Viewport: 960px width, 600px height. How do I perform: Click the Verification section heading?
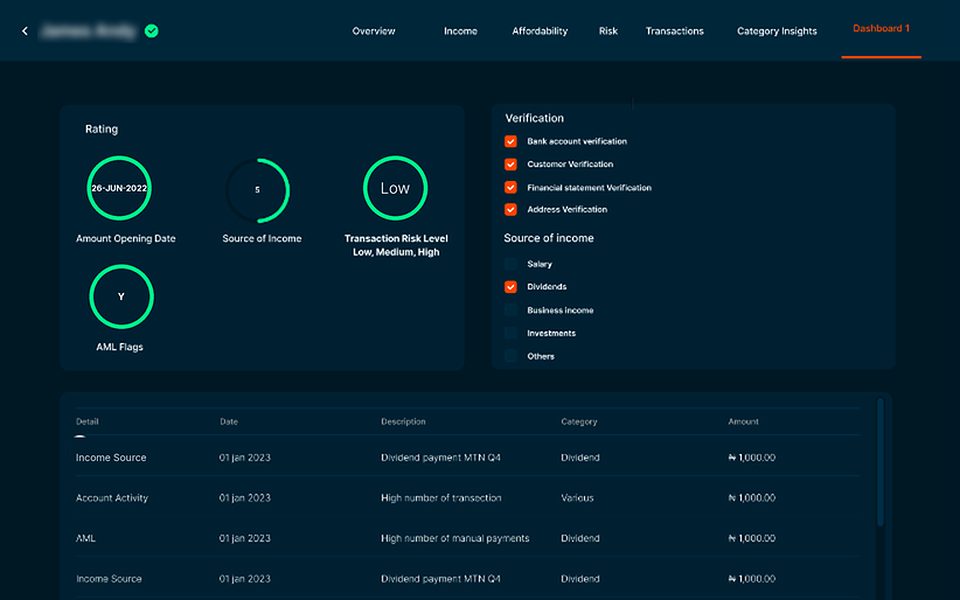click(534, 118)
